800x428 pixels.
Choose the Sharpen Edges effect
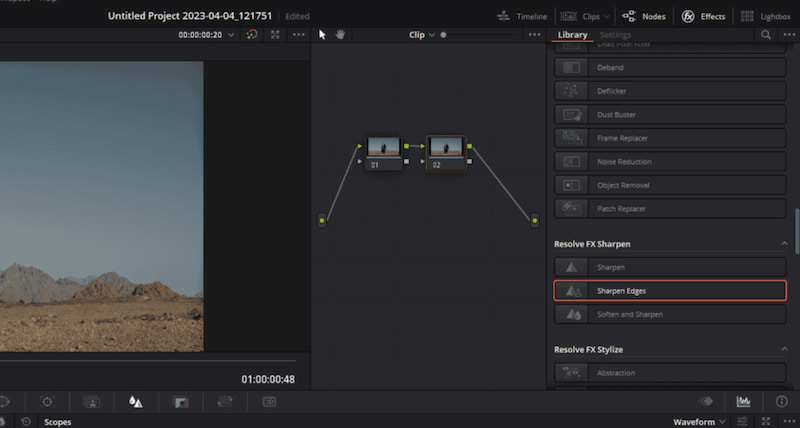pos(670,291)
